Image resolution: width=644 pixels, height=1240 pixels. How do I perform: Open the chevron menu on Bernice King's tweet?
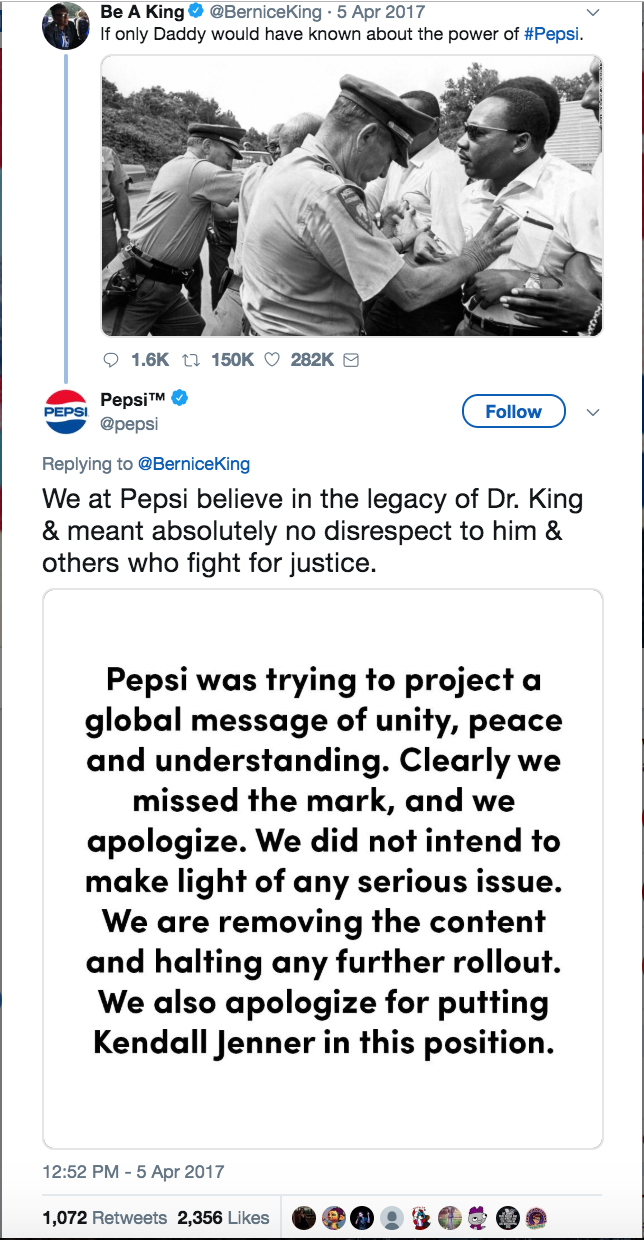[x=592, y=13]
